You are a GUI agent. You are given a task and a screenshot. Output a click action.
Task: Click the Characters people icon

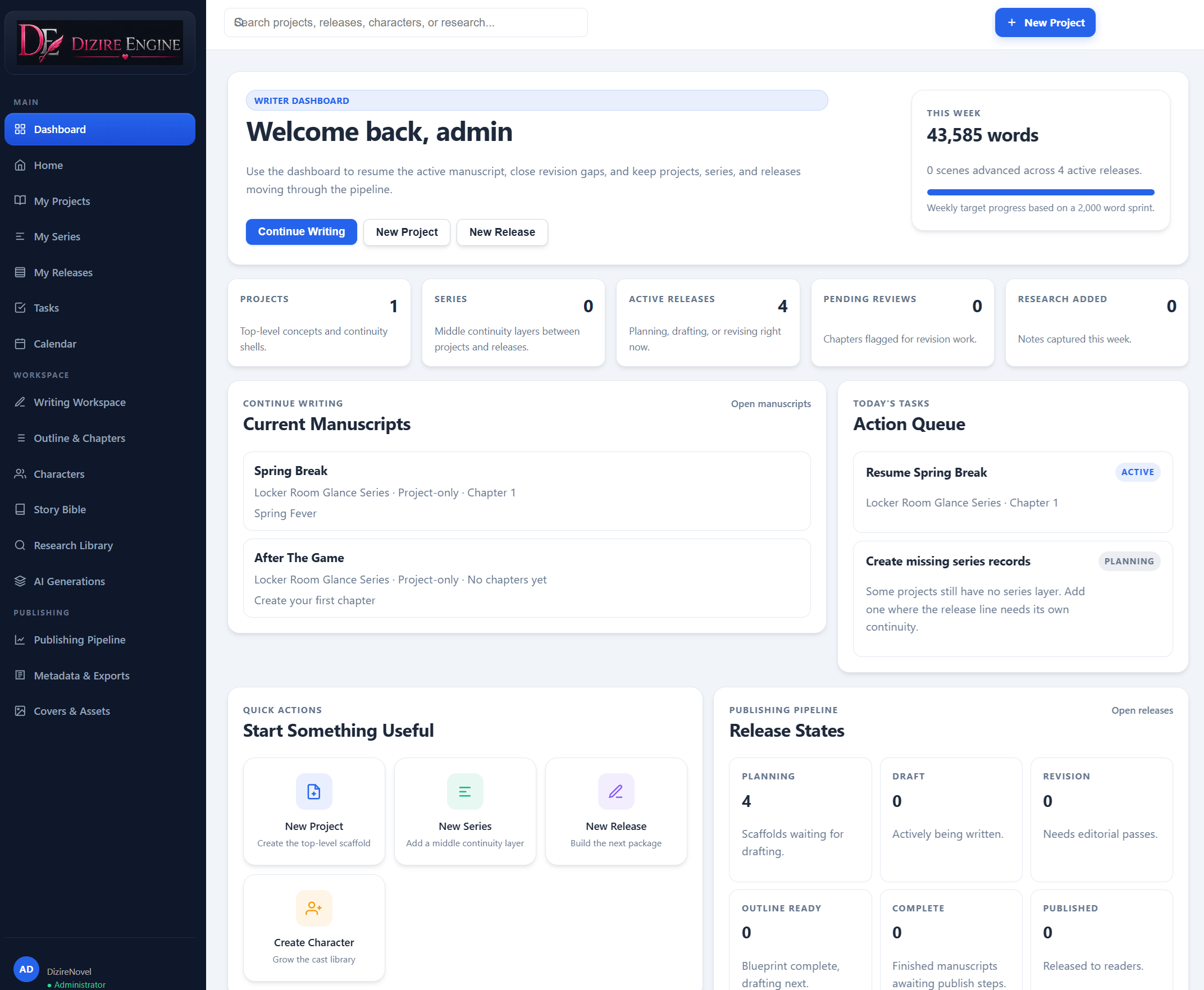click(x=20, y=473)
